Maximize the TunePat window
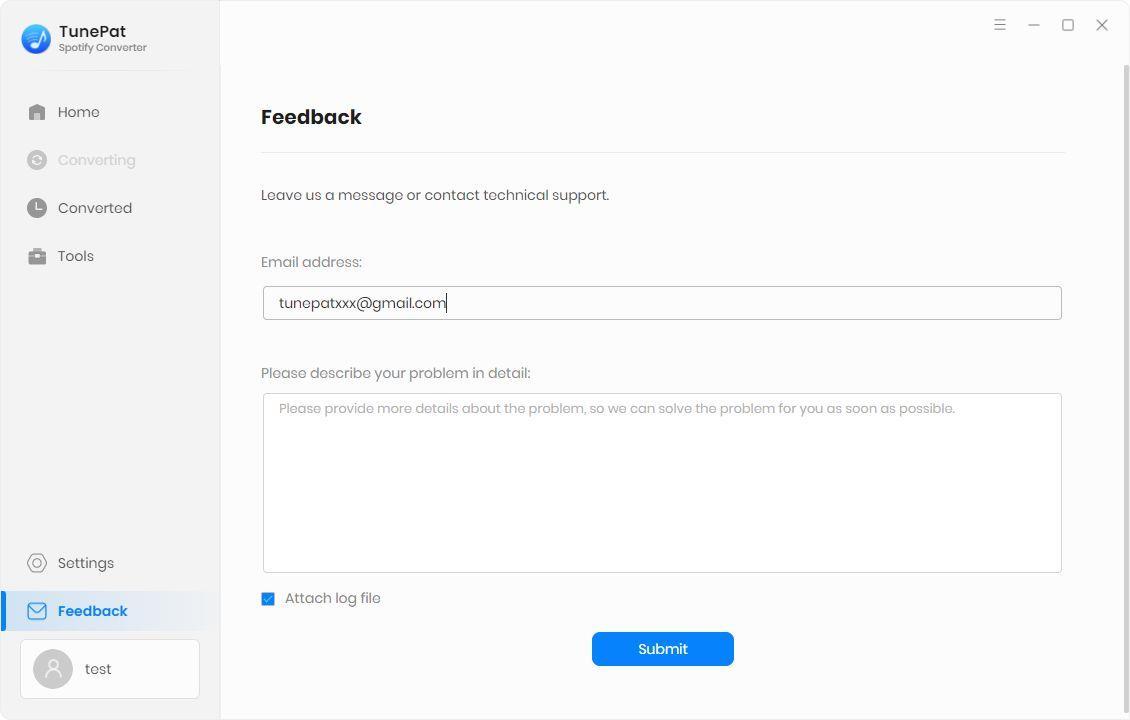 pyautogui.click(x=1067, y=25)
